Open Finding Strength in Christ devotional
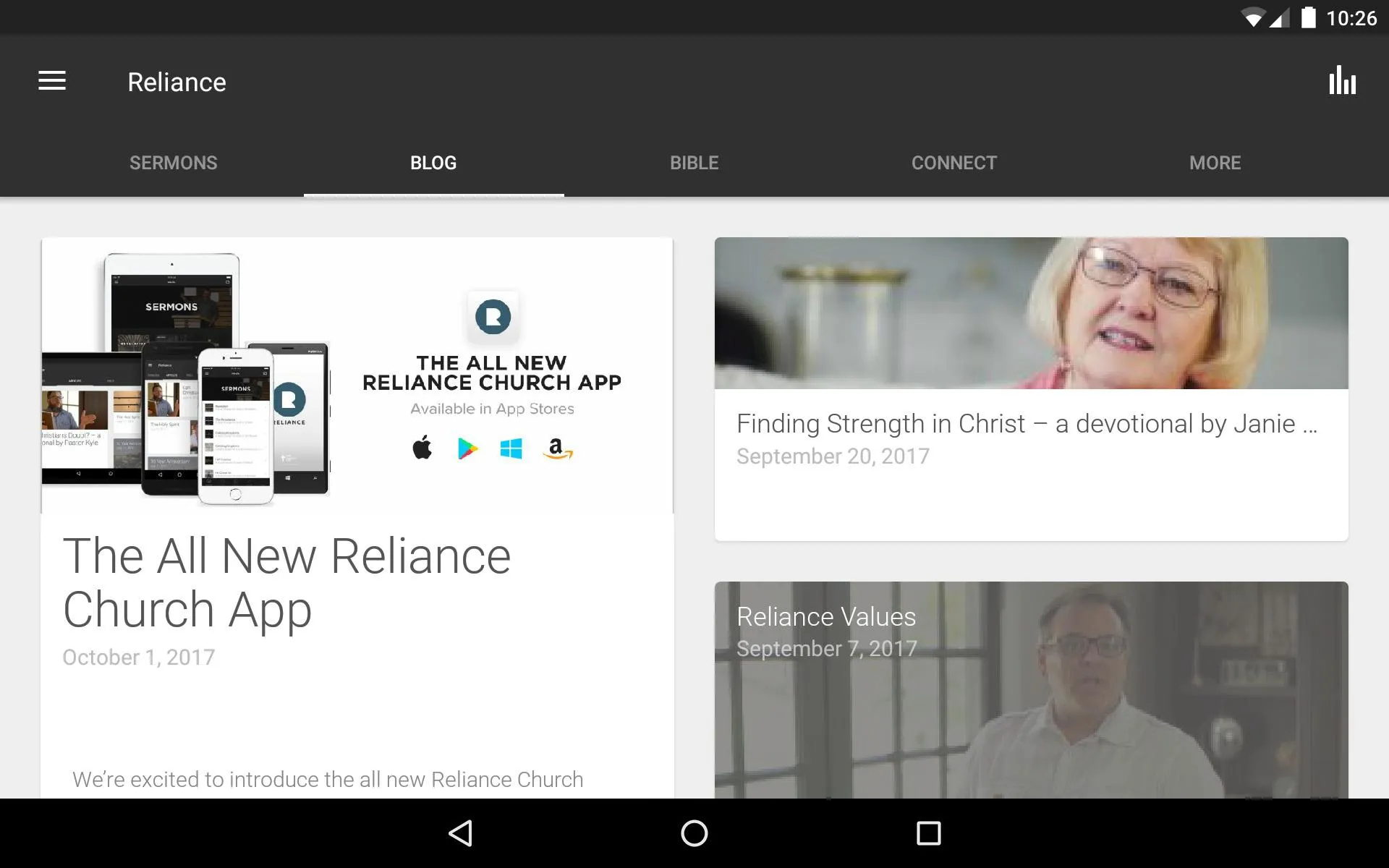 [1031, 388]
